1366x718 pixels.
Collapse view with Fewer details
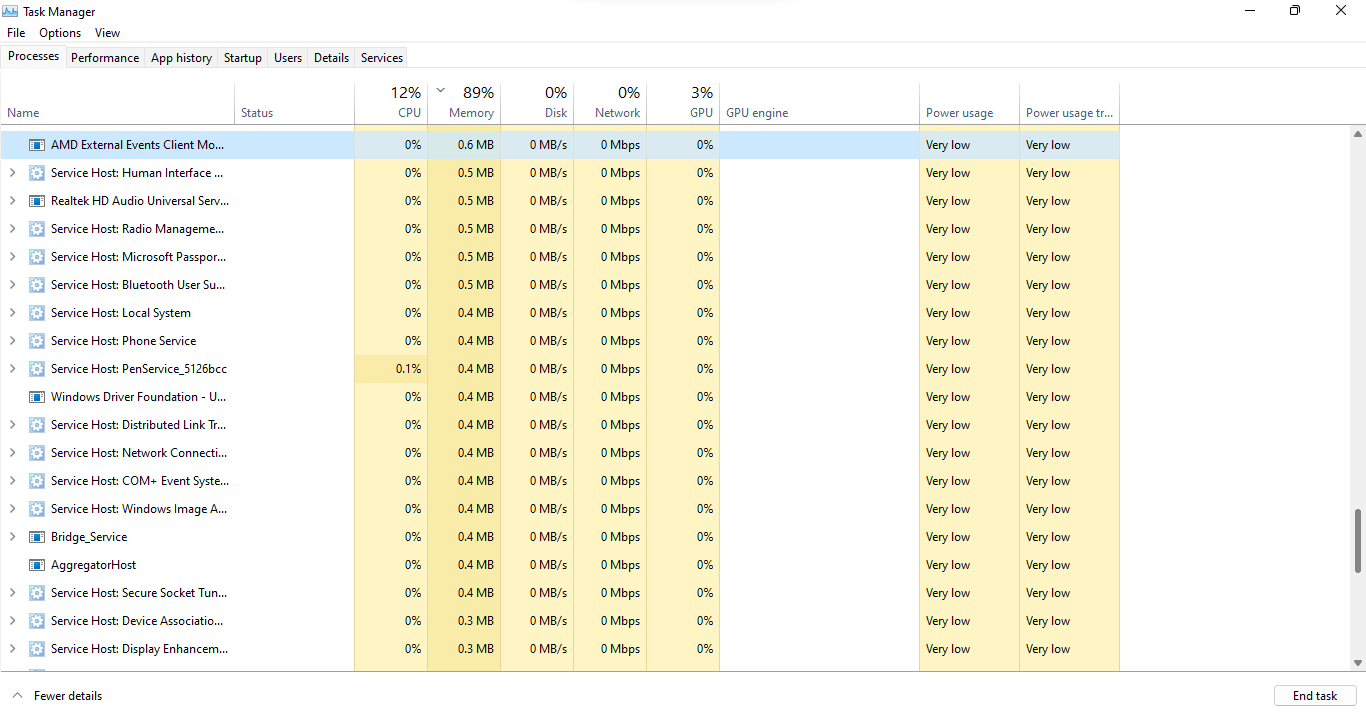click(x=58, y=696)
